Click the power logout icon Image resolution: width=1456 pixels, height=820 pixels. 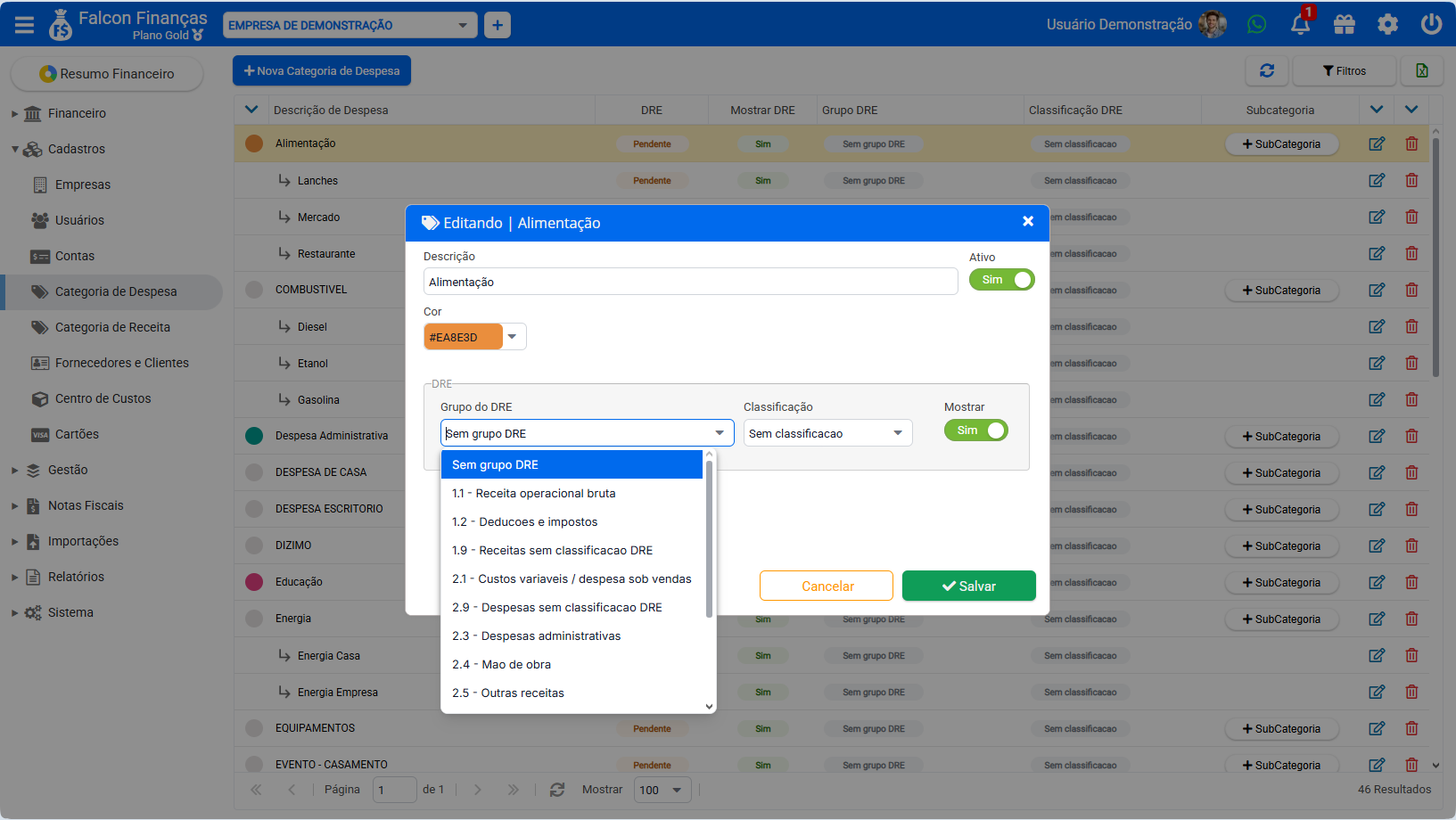pyautogui.click(x=1432, y=24)
